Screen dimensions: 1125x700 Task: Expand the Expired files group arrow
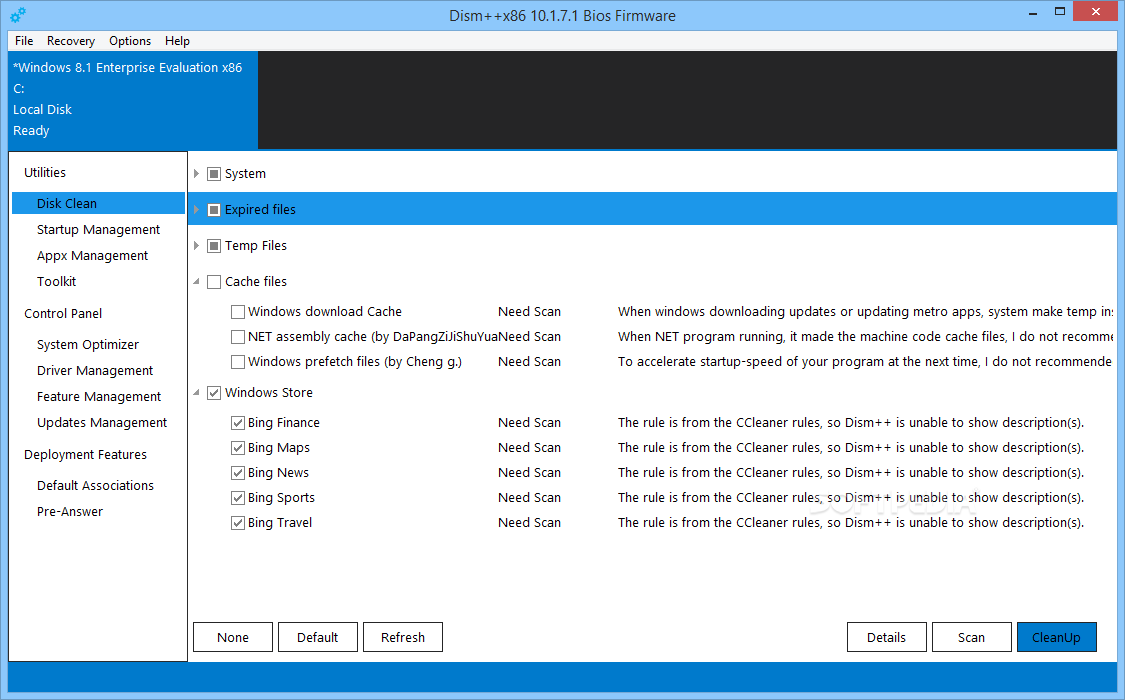pyautogui.click(x=197, y=209)
